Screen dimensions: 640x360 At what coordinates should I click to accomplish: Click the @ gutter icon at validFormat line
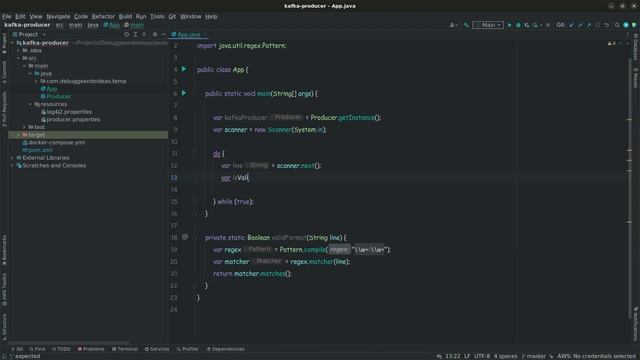tap(185, 237)
